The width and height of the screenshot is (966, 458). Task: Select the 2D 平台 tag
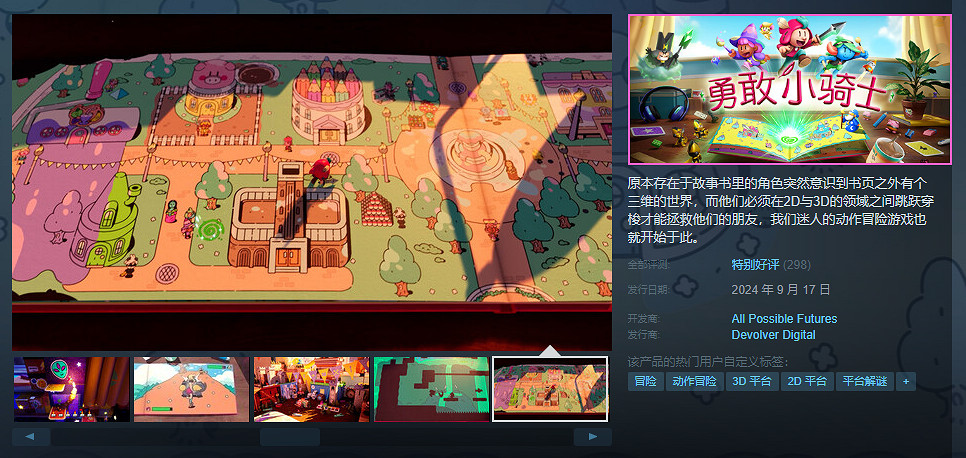807,381
